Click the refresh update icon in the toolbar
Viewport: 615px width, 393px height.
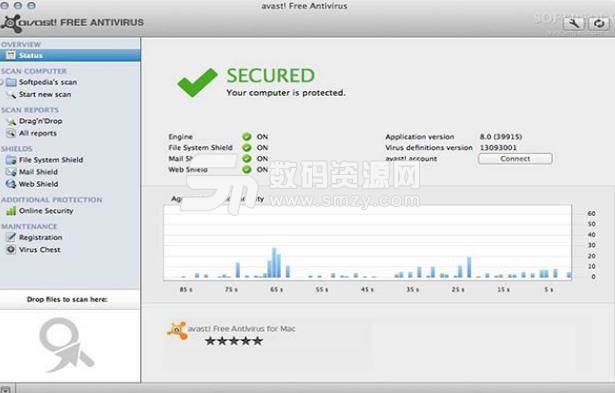point(599,23)
